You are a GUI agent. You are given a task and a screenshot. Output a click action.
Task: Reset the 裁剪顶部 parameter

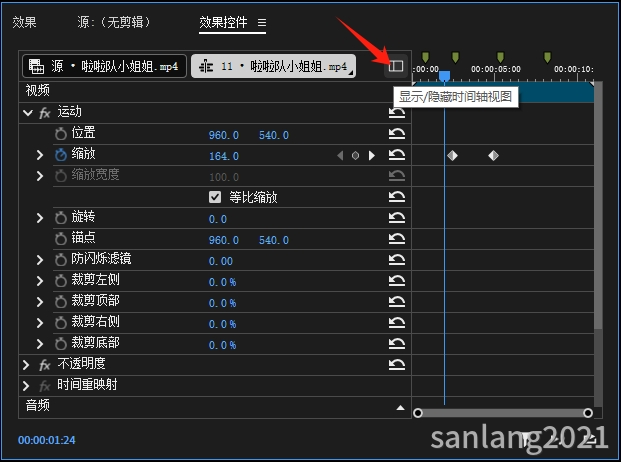pyautogui.click(x=396, y=302)
